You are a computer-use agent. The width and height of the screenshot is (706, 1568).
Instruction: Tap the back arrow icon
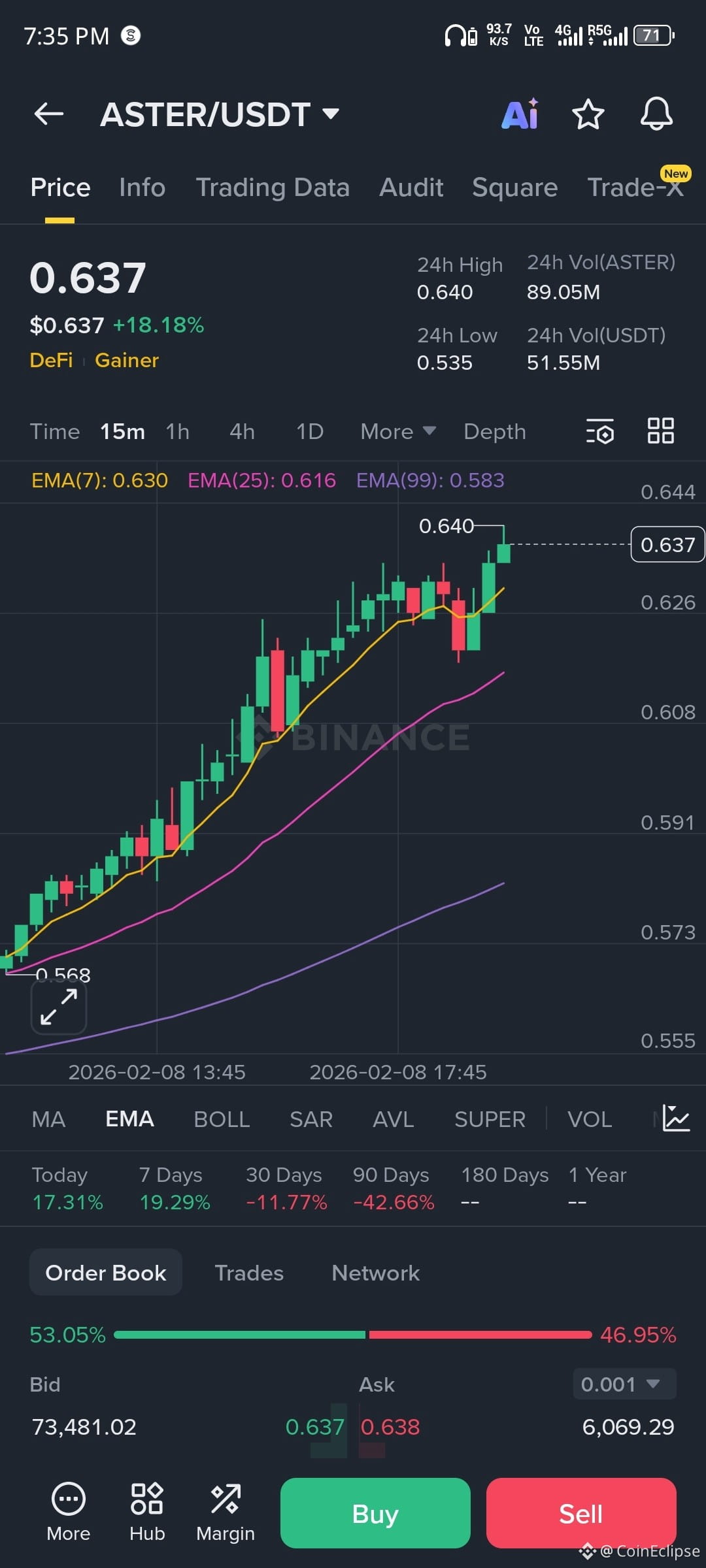(49, 114)
